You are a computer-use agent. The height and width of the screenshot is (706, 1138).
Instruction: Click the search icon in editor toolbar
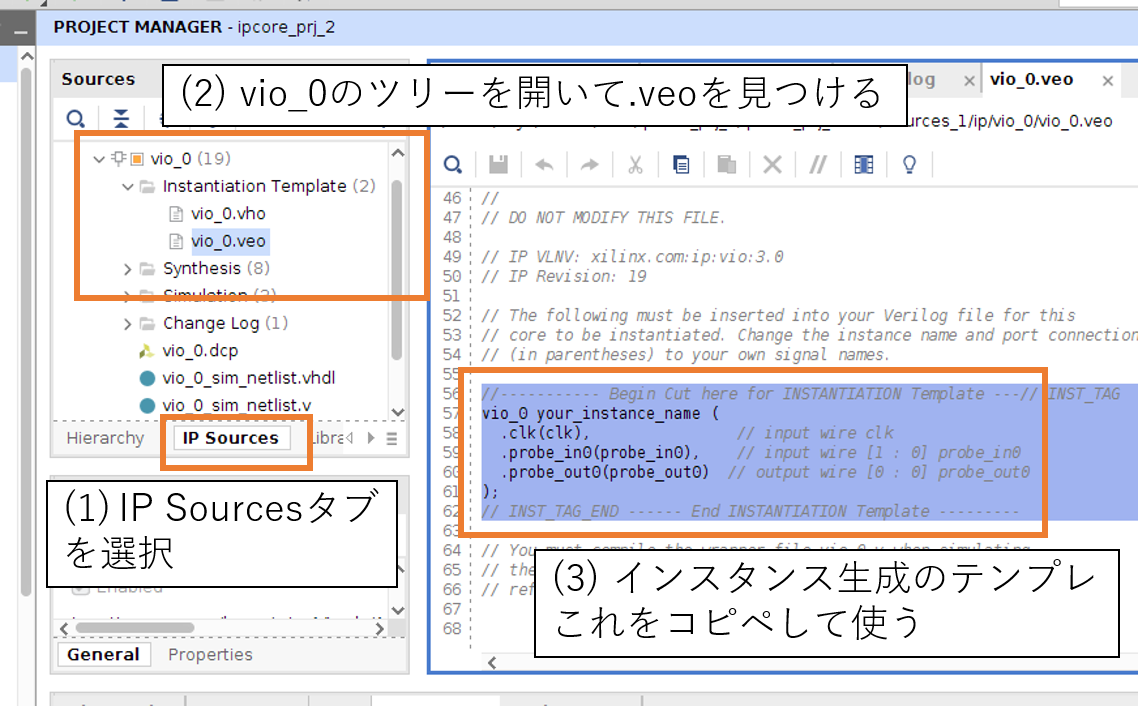pos(453,165)
